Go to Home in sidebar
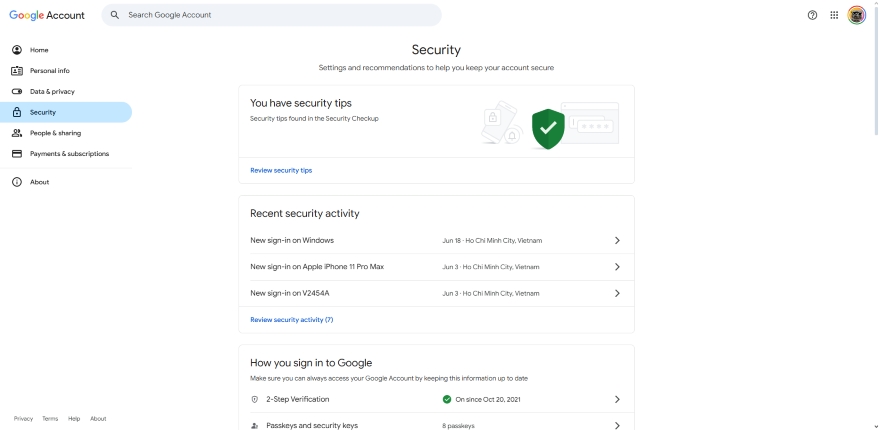880x430 pixels. click(x=66, y=50)
